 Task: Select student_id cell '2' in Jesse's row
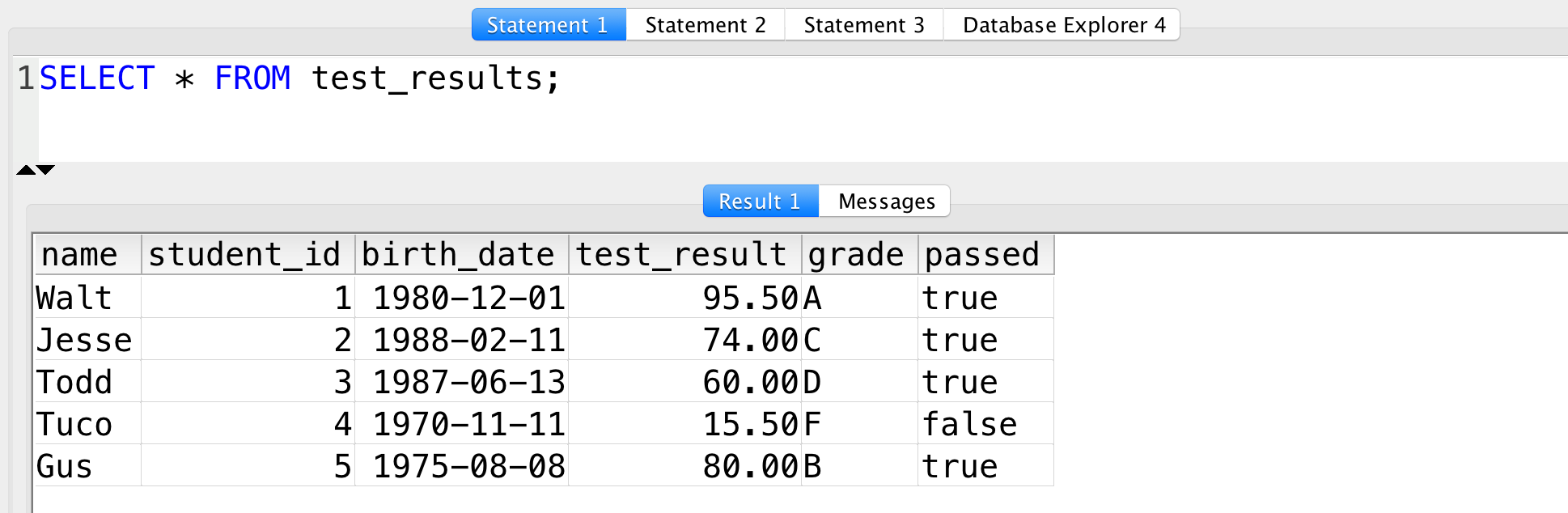[x=248, y=339]
